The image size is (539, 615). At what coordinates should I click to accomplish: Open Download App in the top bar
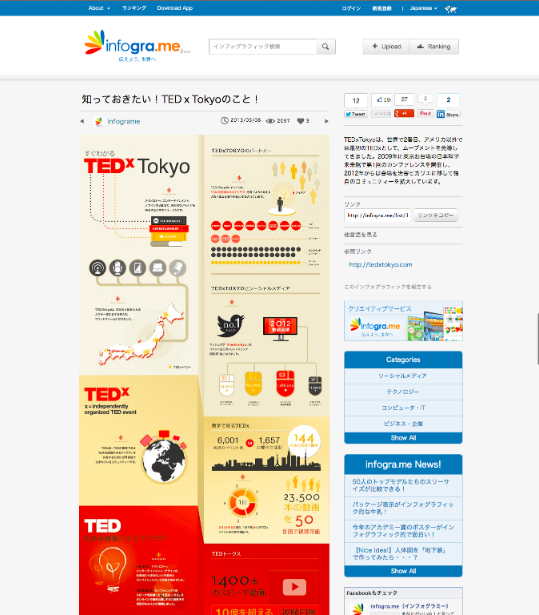coord(175,8)
